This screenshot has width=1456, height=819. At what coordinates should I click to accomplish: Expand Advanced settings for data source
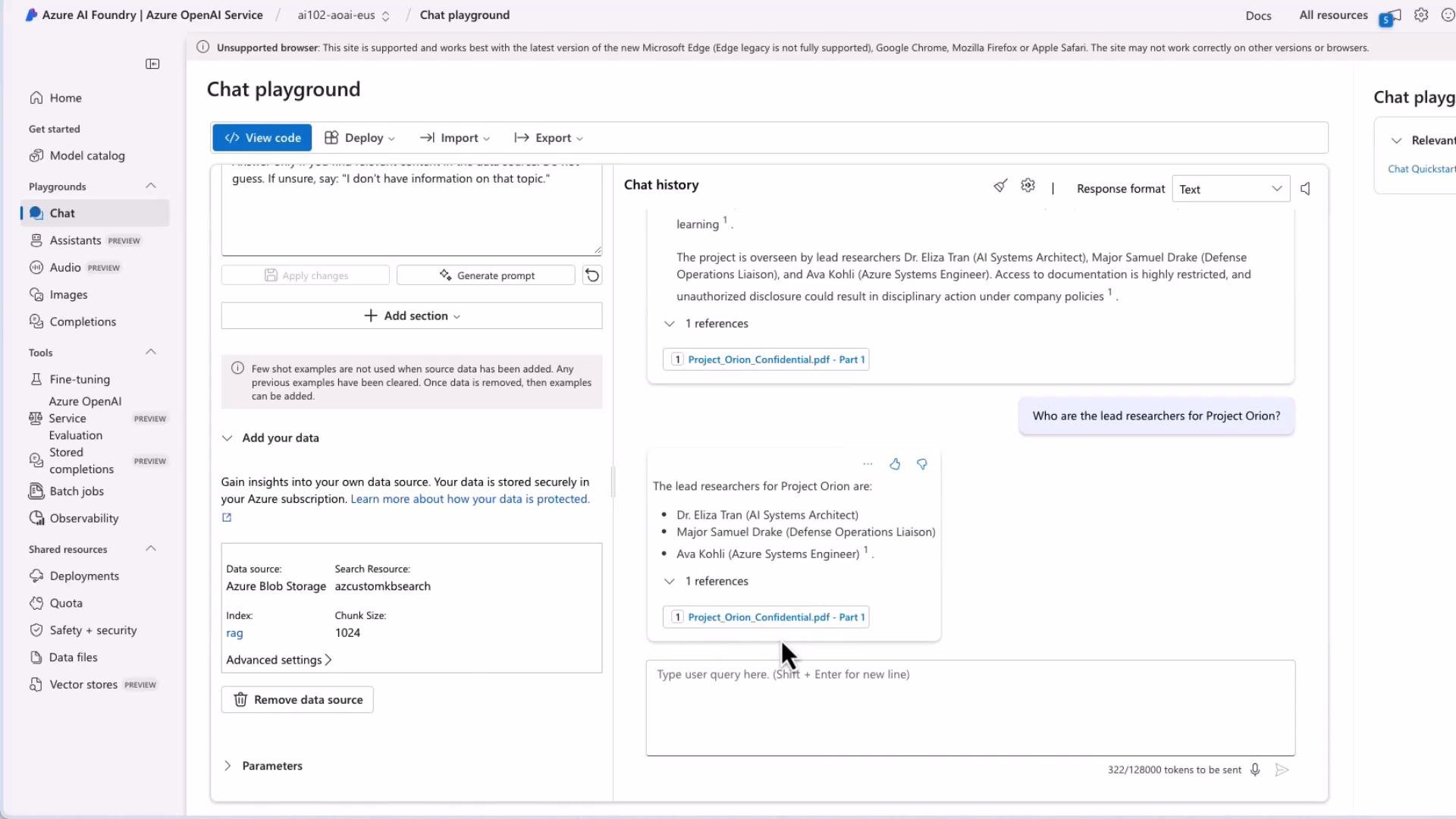point(278,661)
